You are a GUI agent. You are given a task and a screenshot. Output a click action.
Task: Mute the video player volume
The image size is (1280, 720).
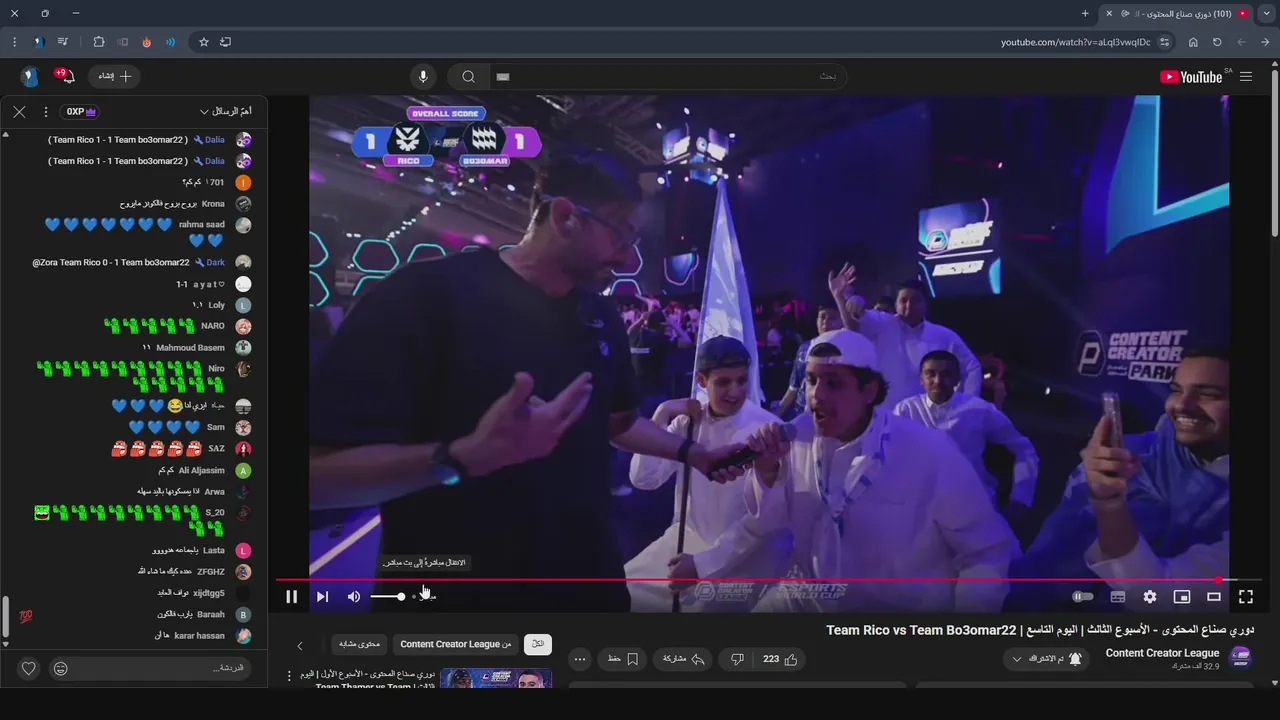point(353,597)
